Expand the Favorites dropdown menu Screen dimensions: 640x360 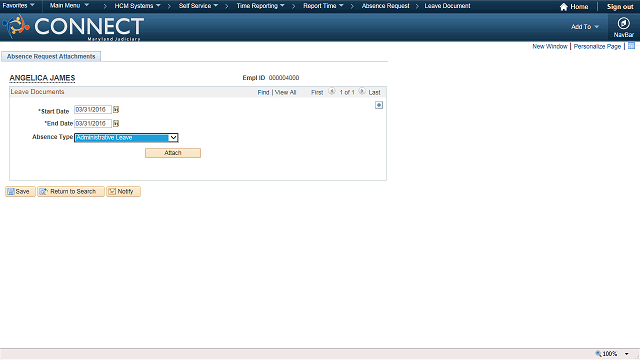coord(18,6)
